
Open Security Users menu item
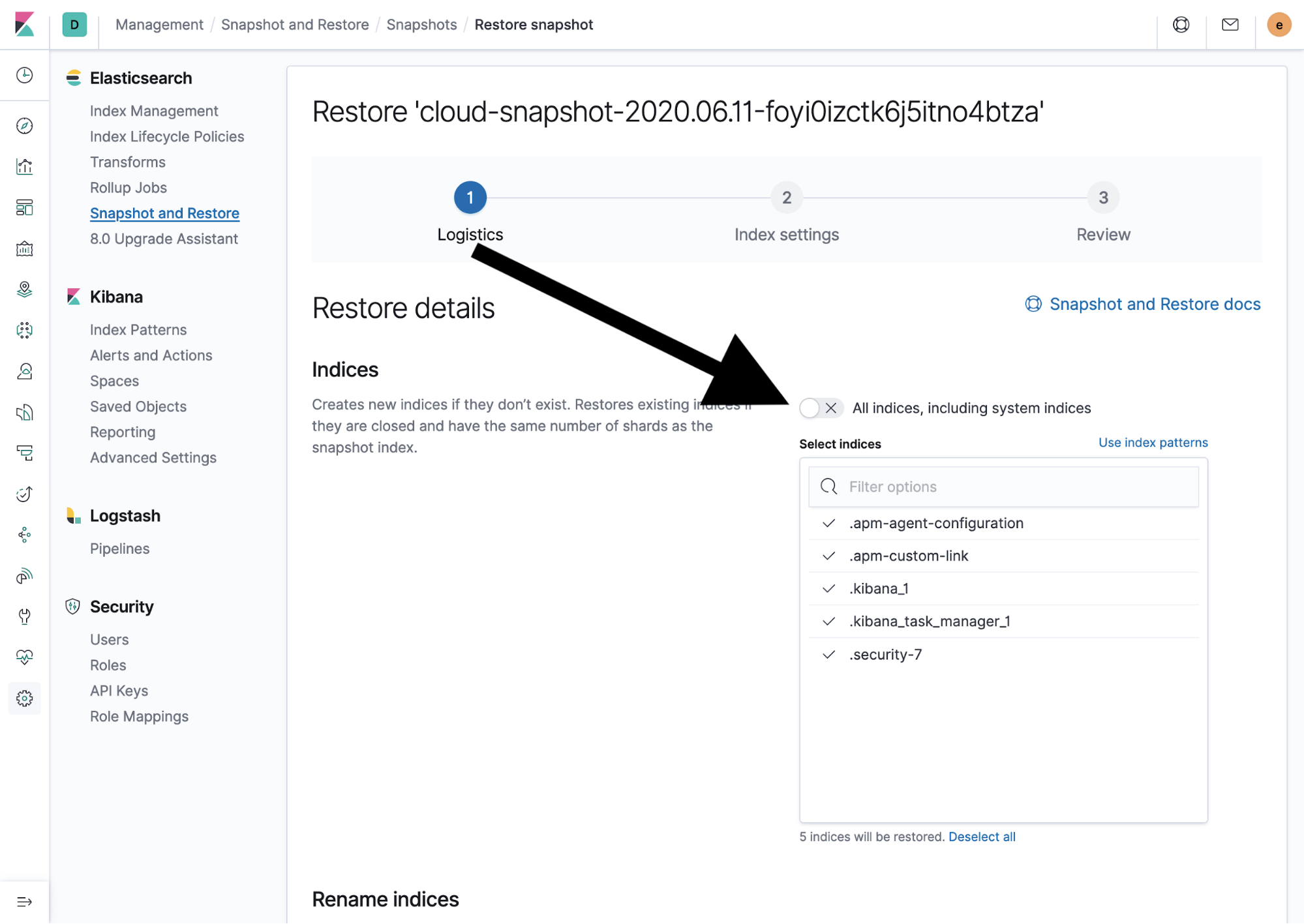pyautogui.click(x=109, y=640)
